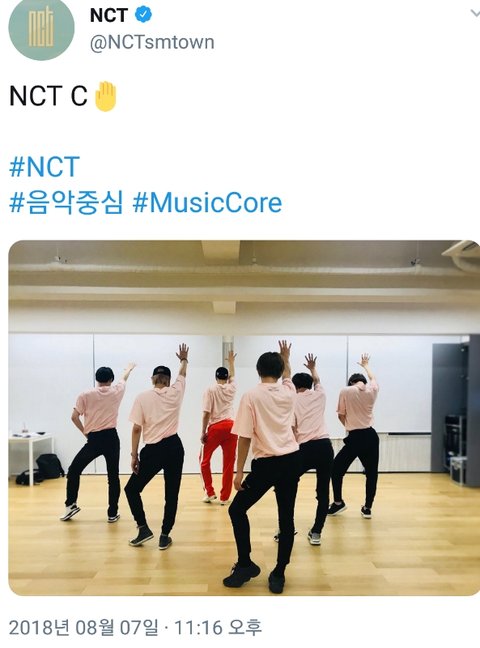Expand the tweet options chevron

coord(475,14)
